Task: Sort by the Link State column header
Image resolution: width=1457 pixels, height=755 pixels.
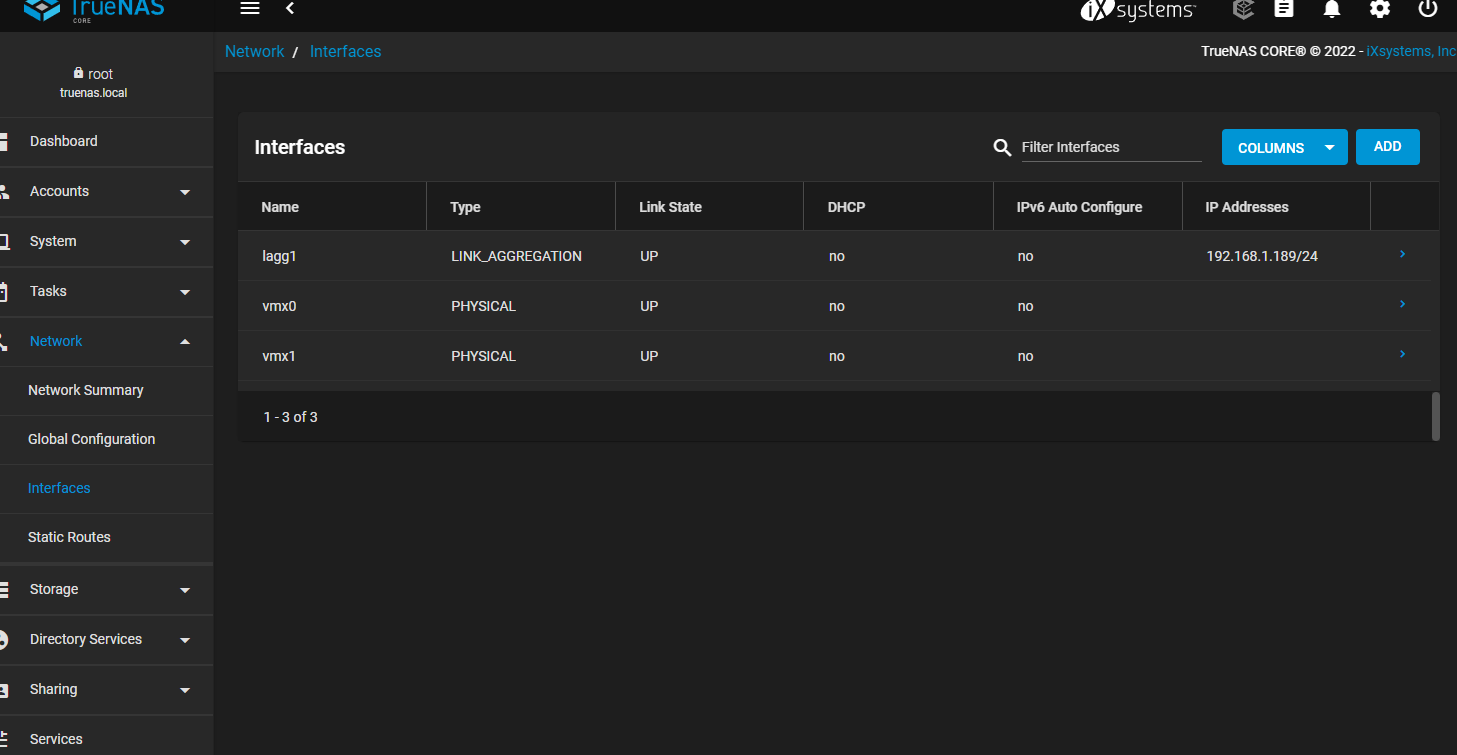Action: click(x=670, y=207)
